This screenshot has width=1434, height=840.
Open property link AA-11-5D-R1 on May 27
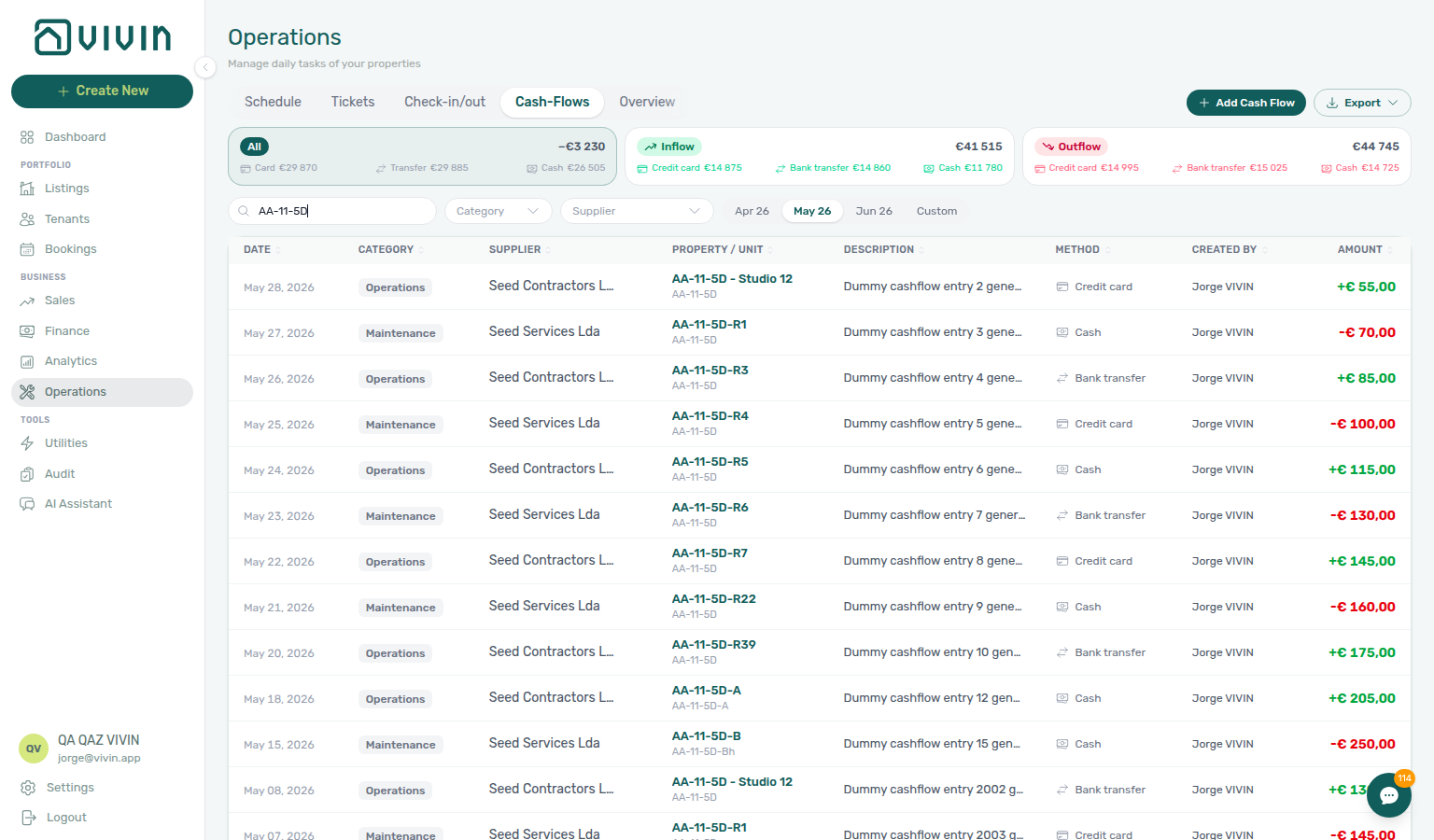click(710, 325)
